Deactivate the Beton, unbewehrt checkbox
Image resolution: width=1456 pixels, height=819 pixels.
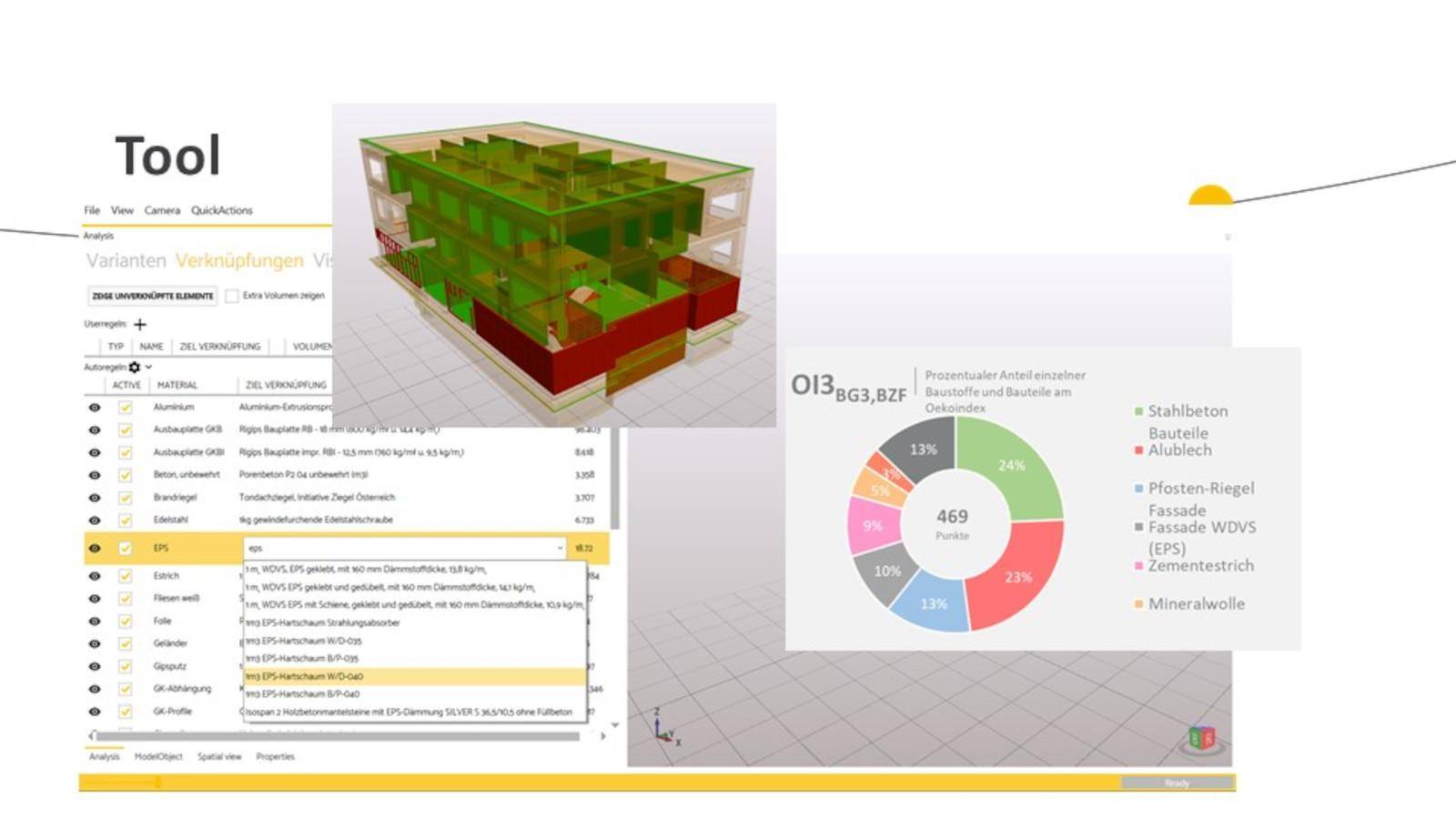click(126, 475)
